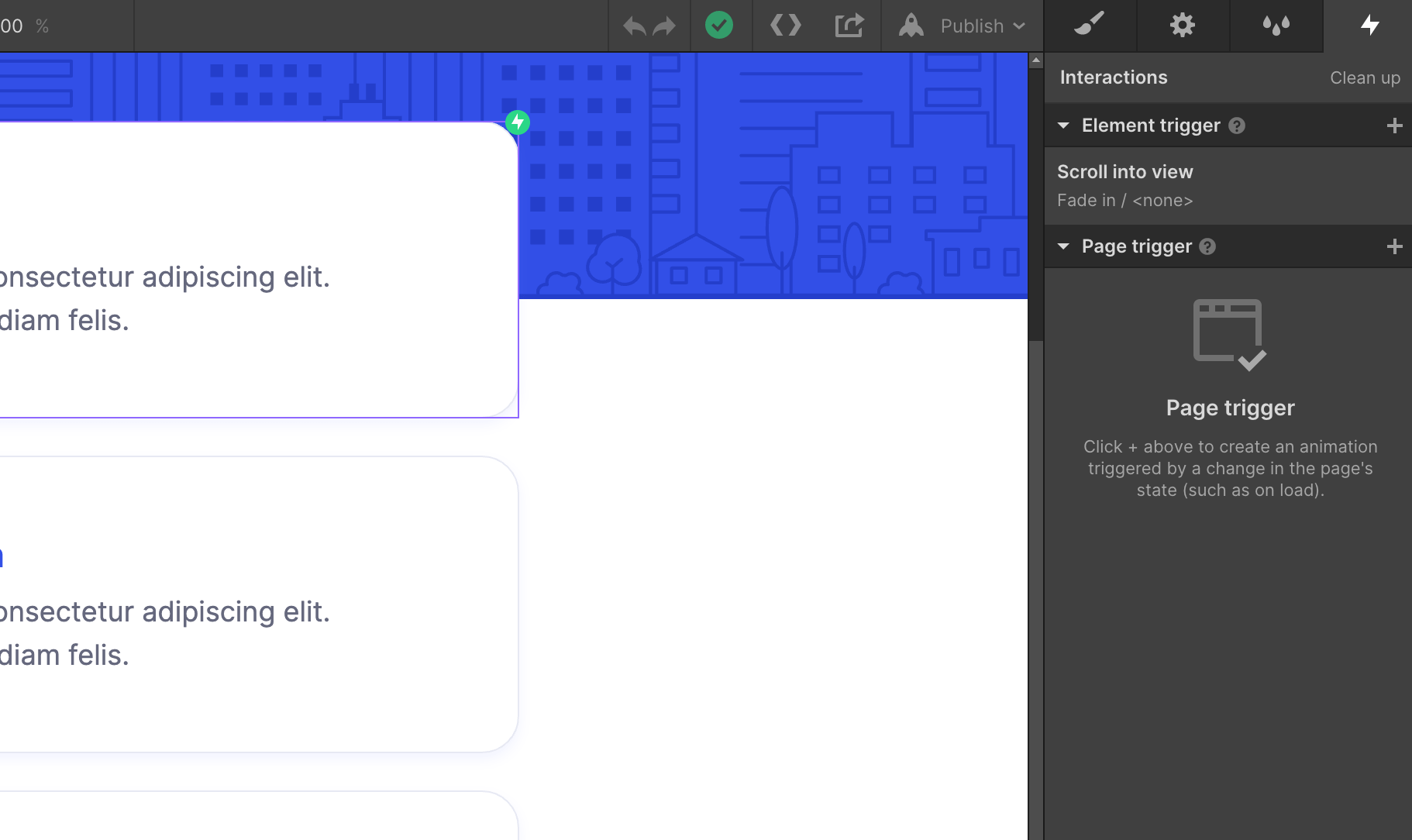Click the green saved-status checkmark icon
Screen dimensions: 1412x840
coord(720,26)
